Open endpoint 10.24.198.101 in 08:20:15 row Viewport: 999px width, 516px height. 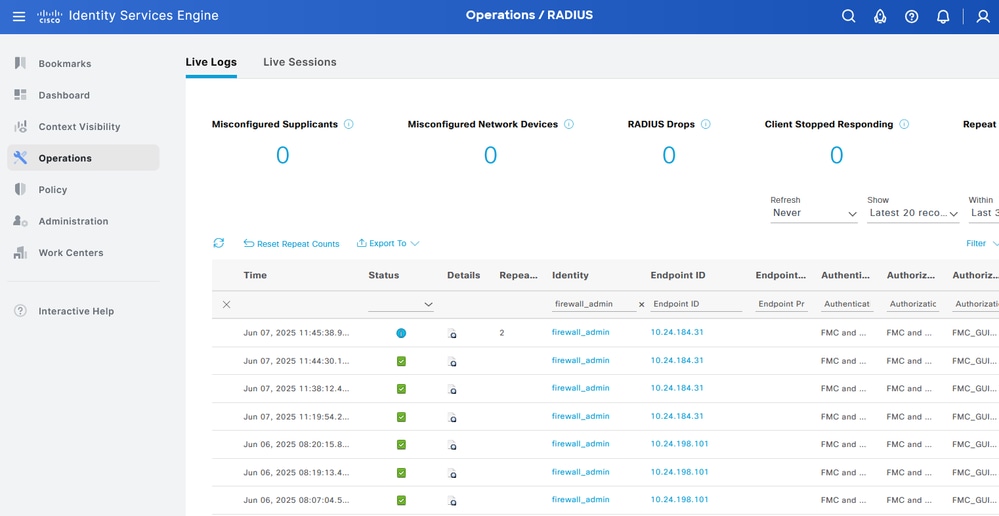[x=679, y=443]
